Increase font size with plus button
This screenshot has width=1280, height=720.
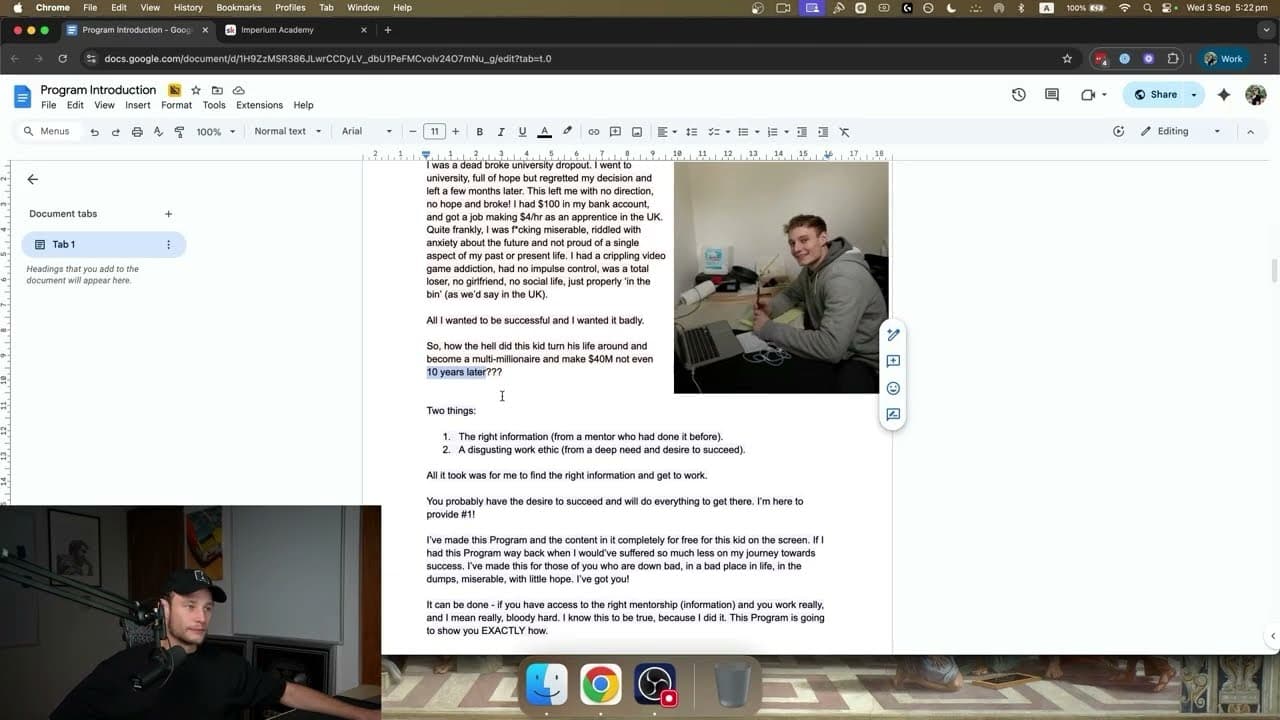456,132
